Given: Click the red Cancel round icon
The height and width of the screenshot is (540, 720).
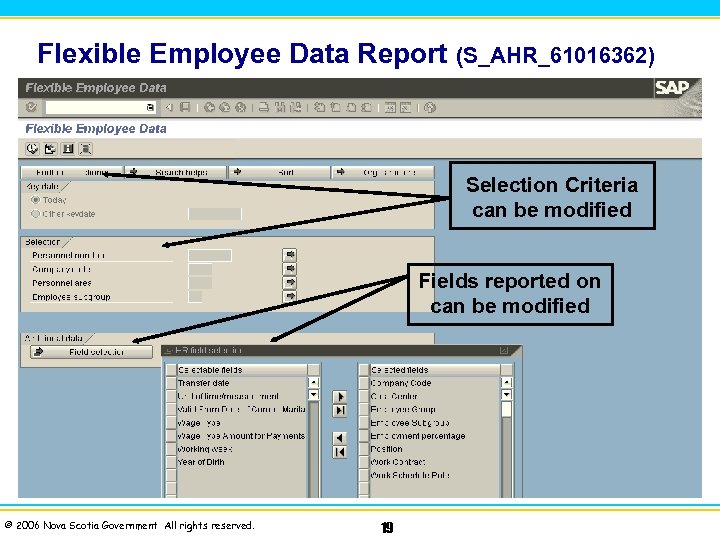Looking at the screenshot, I should tap(240, 107).
